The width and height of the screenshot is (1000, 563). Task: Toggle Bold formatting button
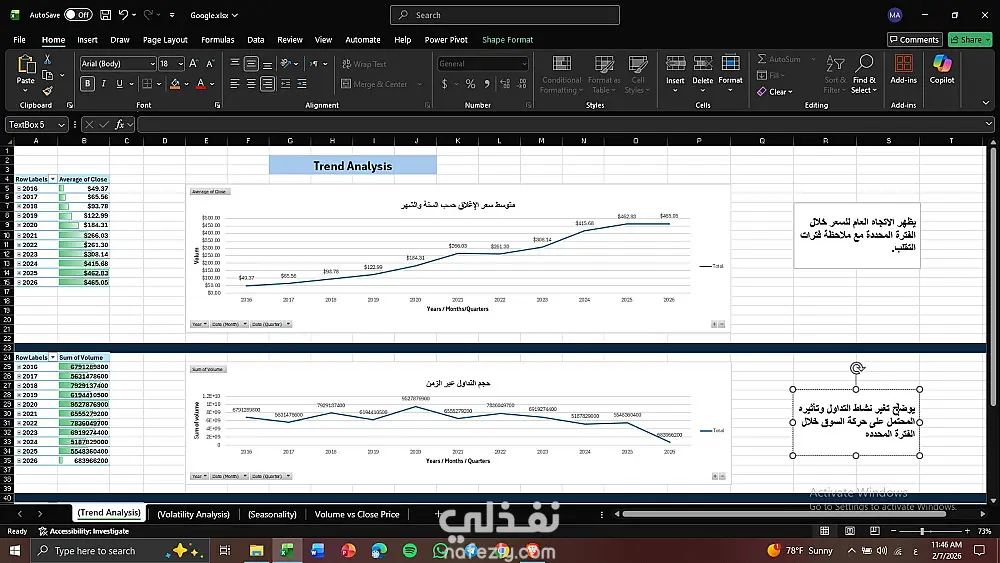tap(87, 84)
